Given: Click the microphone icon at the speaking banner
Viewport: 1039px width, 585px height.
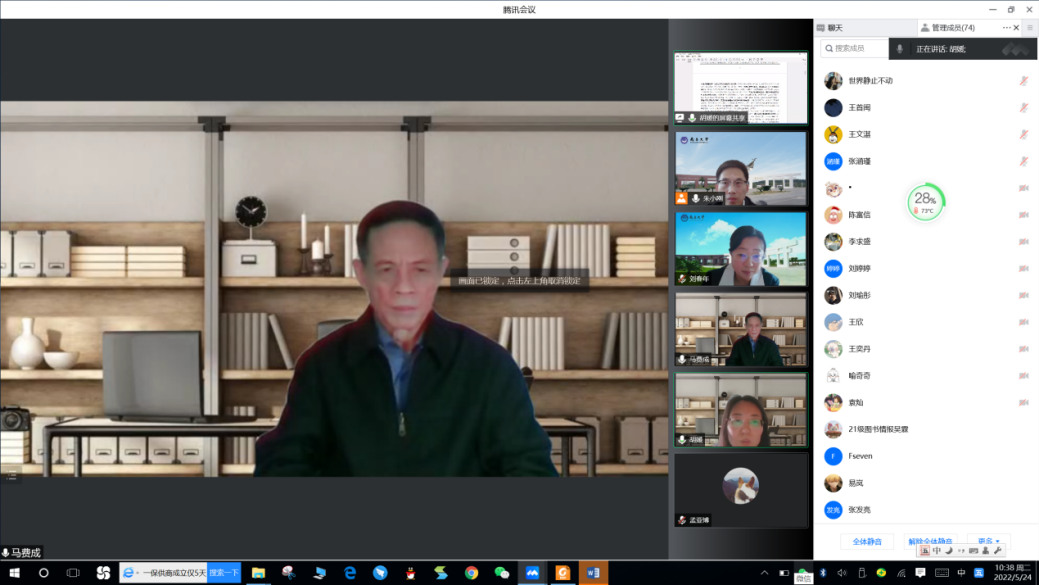Looking at the screenshot, I should pos(899,49).
